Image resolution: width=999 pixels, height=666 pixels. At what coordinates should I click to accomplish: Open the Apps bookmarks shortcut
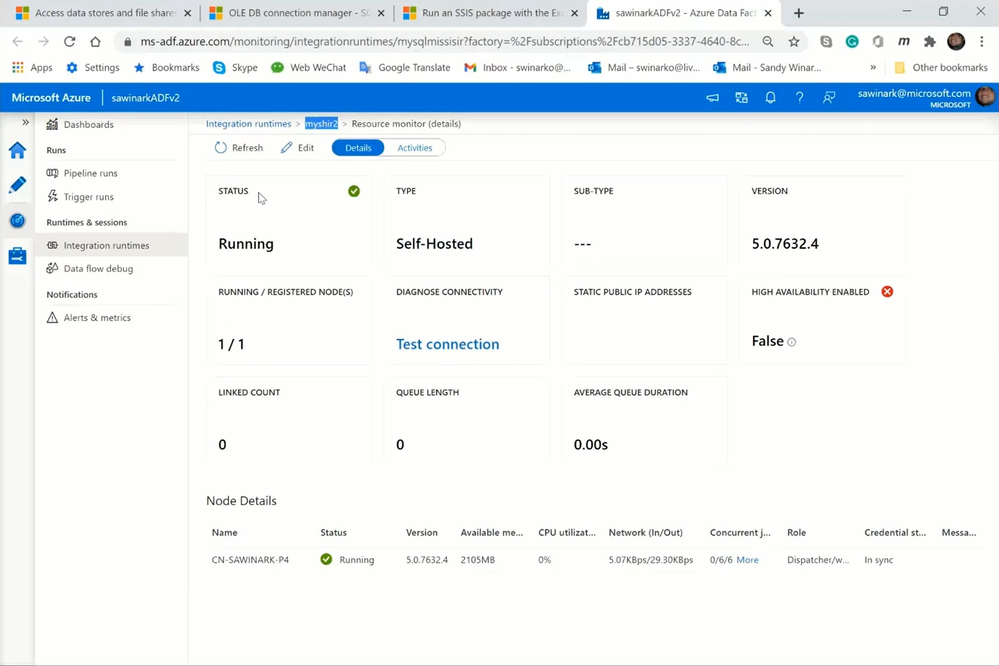click(32, 68)
